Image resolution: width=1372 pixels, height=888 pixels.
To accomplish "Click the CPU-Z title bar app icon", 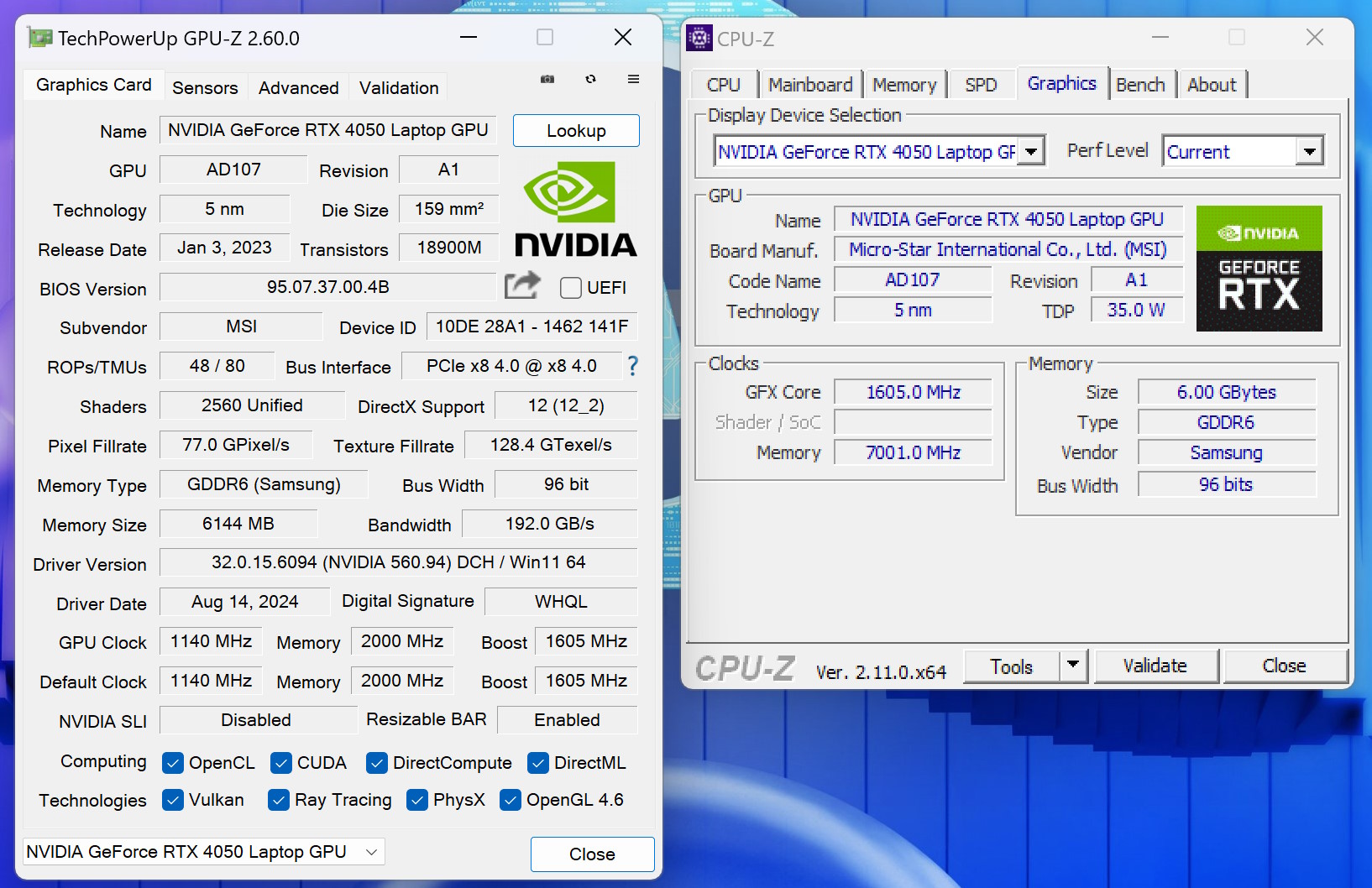I will pos(699,38).
